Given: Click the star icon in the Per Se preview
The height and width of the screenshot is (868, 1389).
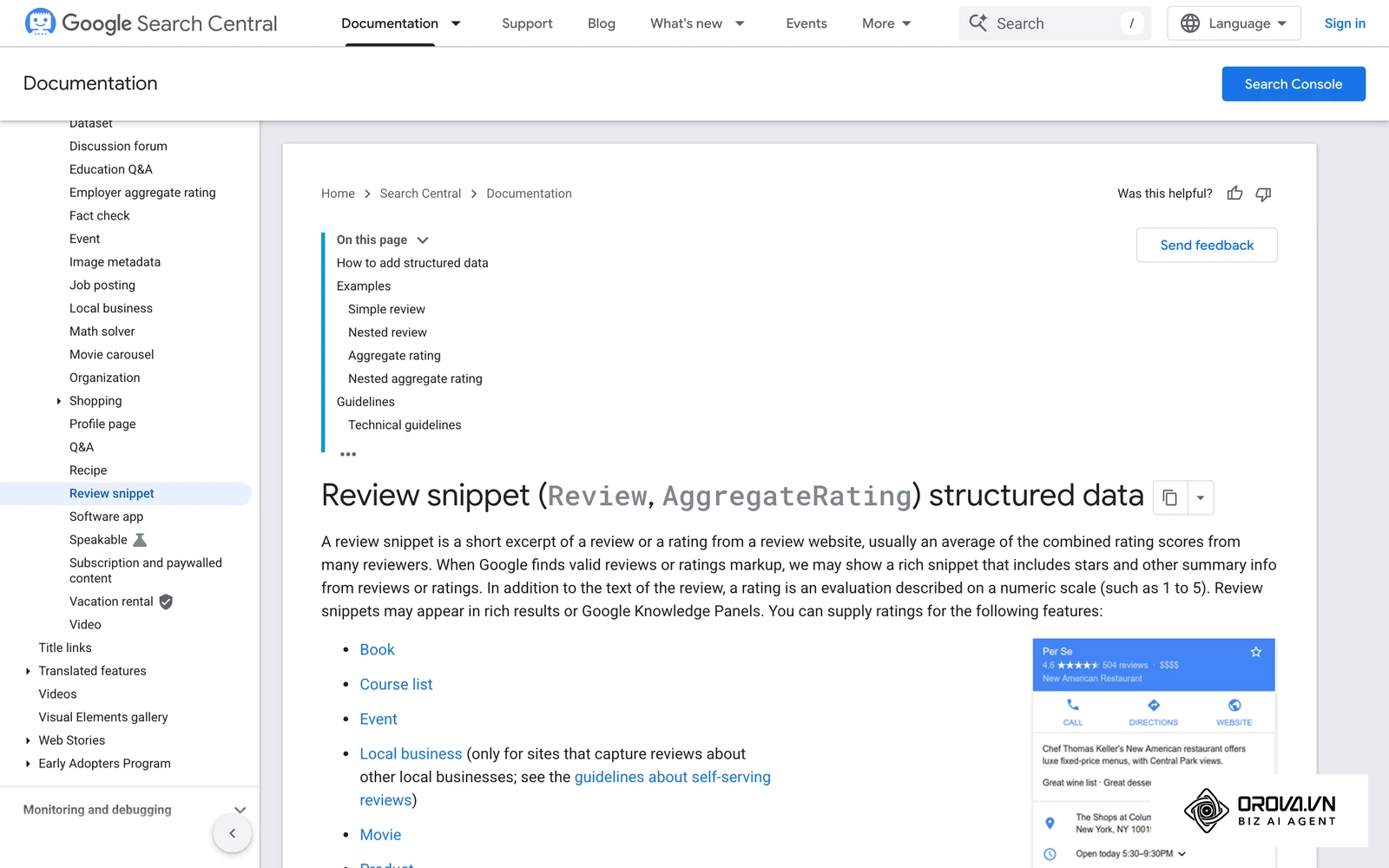Looking at the screenshot, I should click(x=1255, y=652).
